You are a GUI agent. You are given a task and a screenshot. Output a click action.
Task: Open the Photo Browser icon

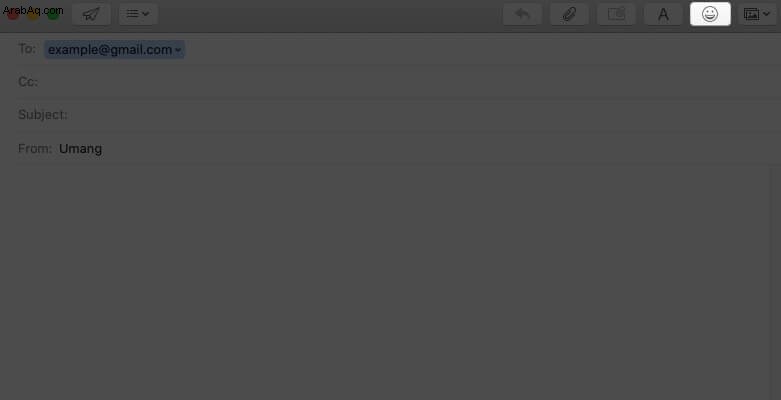click(x=751, y=14)
